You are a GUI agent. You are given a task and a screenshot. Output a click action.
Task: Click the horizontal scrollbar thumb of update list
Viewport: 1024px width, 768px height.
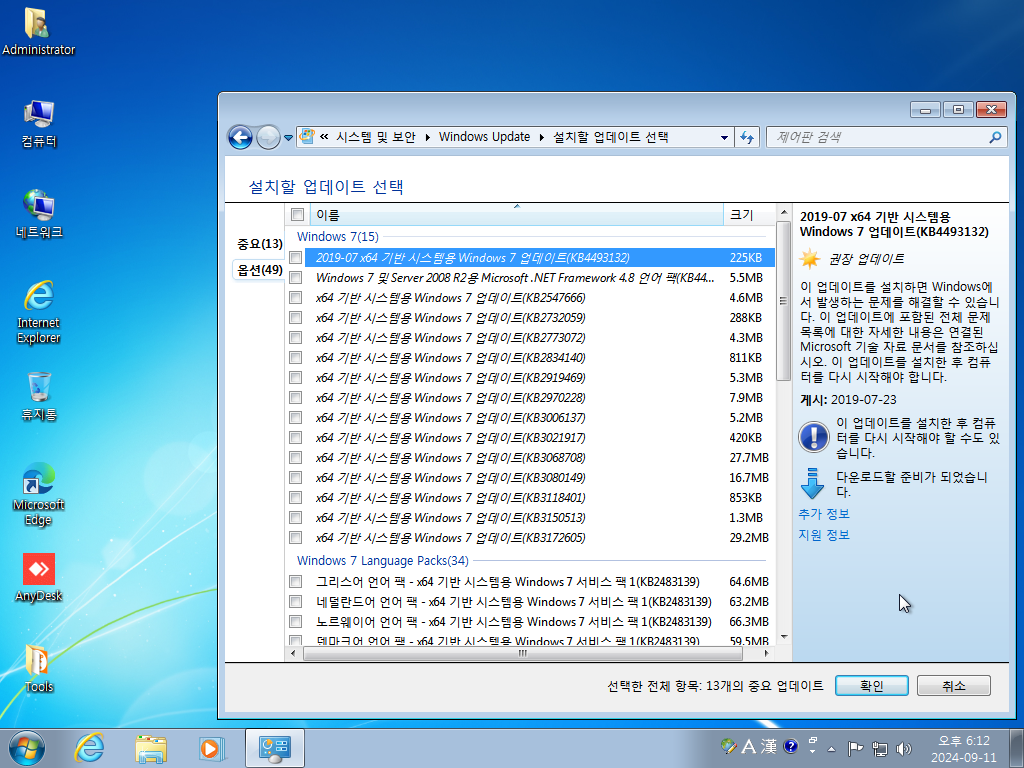pyautogui.click(x=522, y=653)
